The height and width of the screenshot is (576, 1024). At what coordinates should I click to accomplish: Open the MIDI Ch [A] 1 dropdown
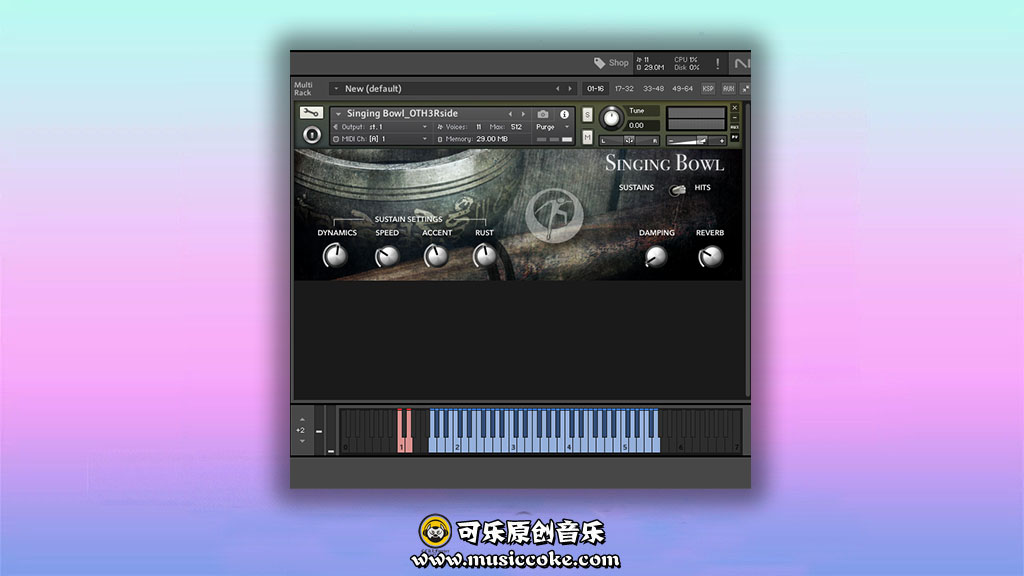pyautogui.click(x=424, y=139)
